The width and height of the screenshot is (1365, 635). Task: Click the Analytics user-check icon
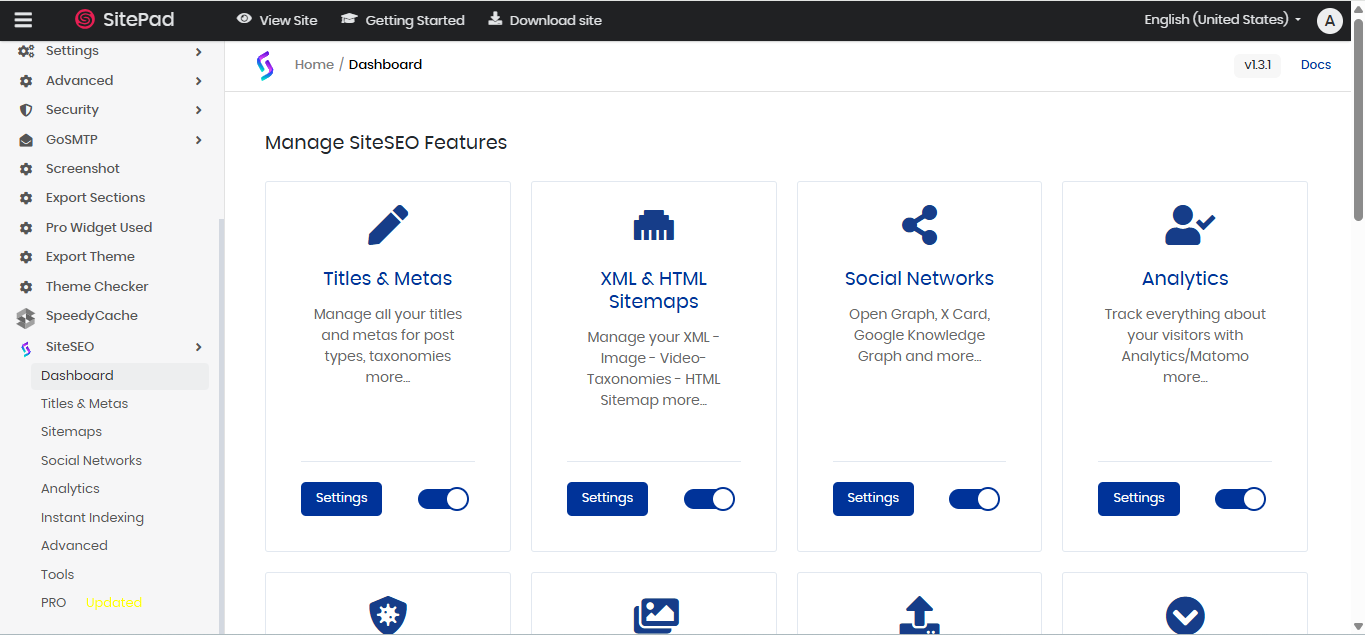point(1185,225)
